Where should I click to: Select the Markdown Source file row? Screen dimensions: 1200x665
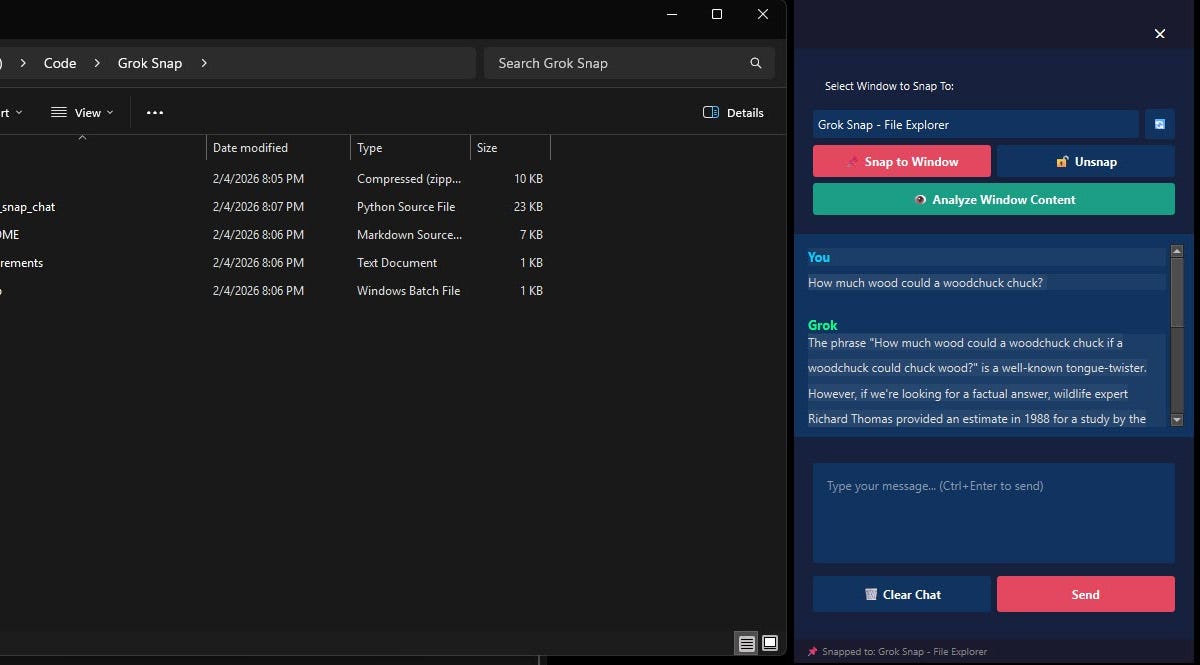pos(275,235)
